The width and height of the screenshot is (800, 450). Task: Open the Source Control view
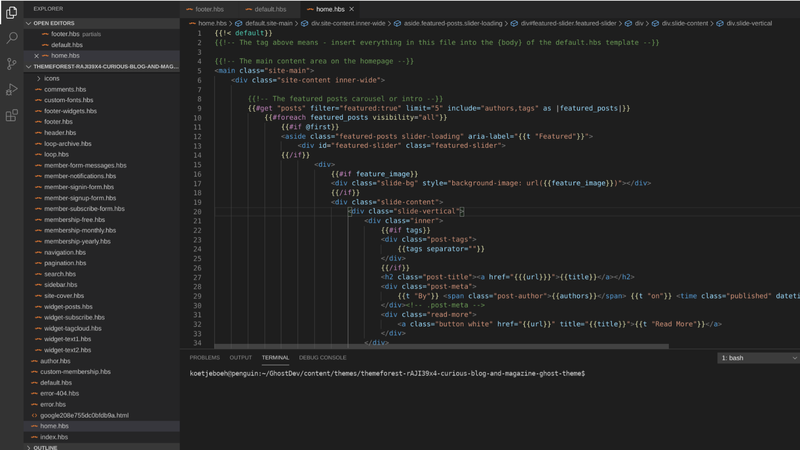point(12,64)
